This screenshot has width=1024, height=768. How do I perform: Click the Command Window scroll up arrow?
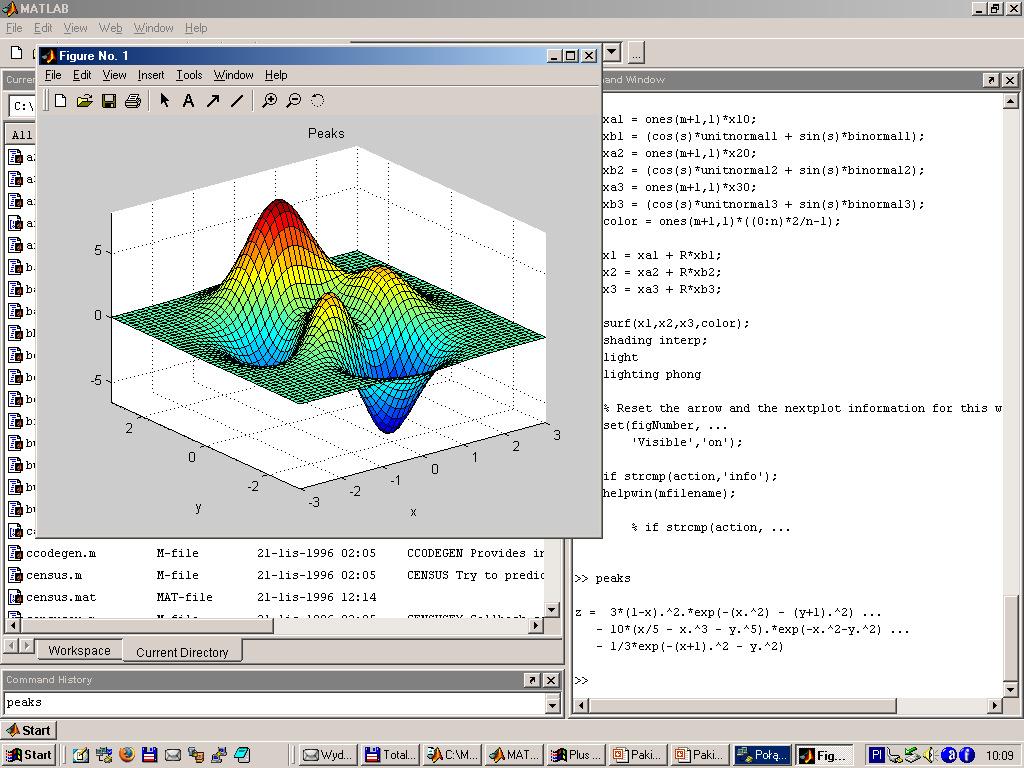tap(1010, 101)
